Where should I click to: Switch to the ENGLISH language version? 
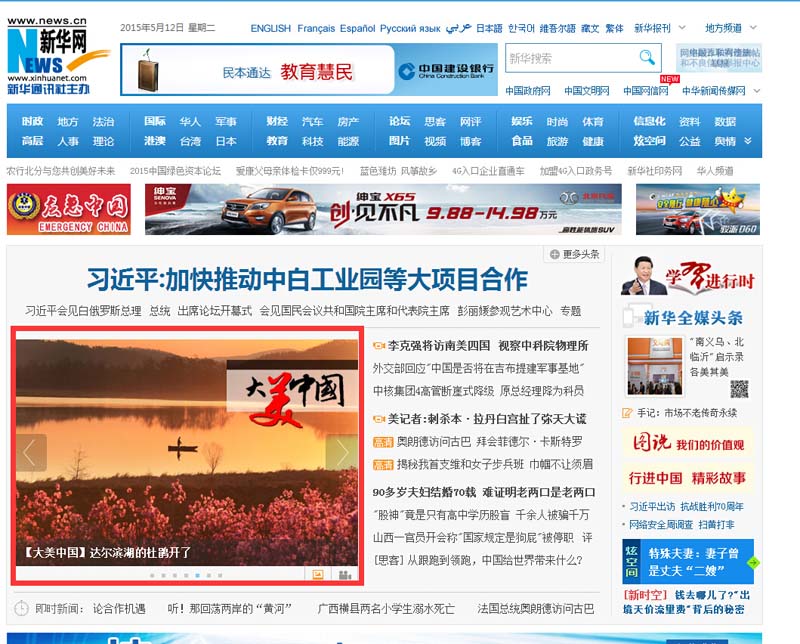coord(270,28)
